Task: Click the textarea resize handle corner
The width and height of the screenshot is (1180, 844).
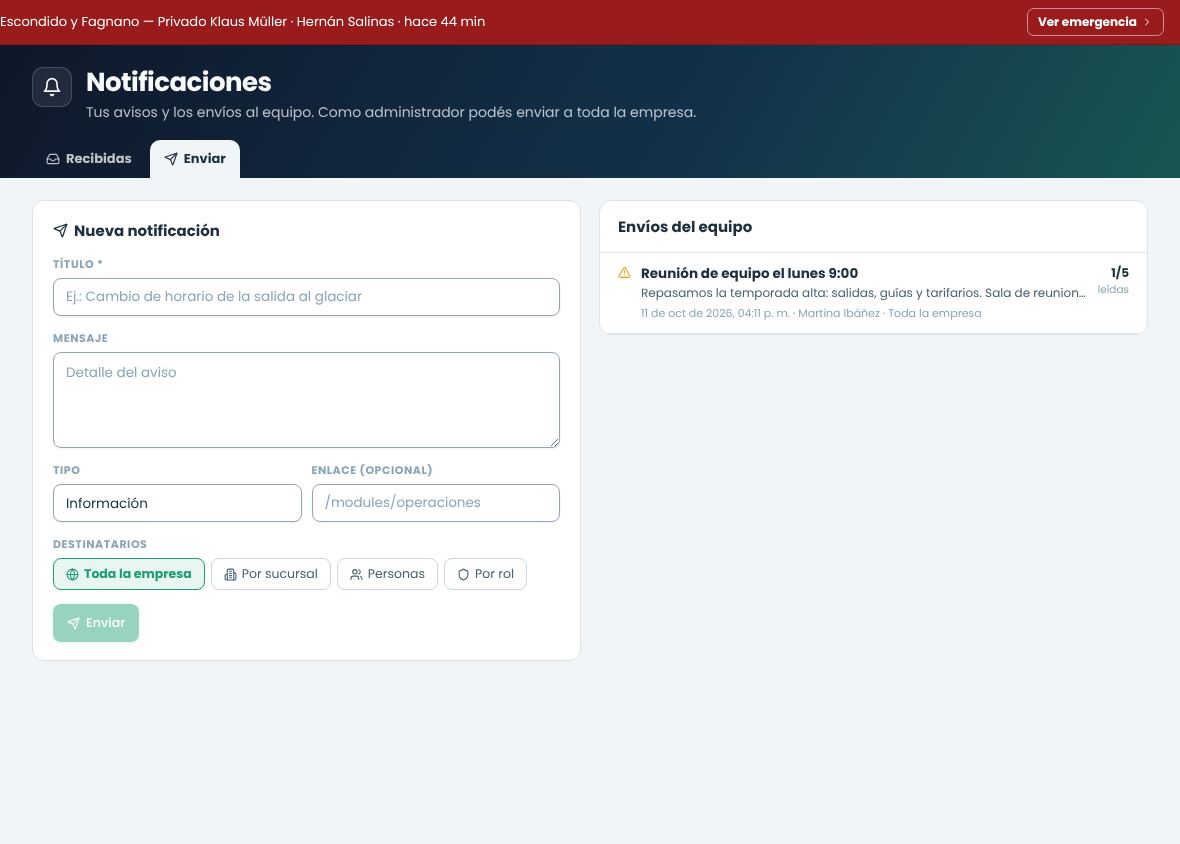Action: (x=554, y=442)
